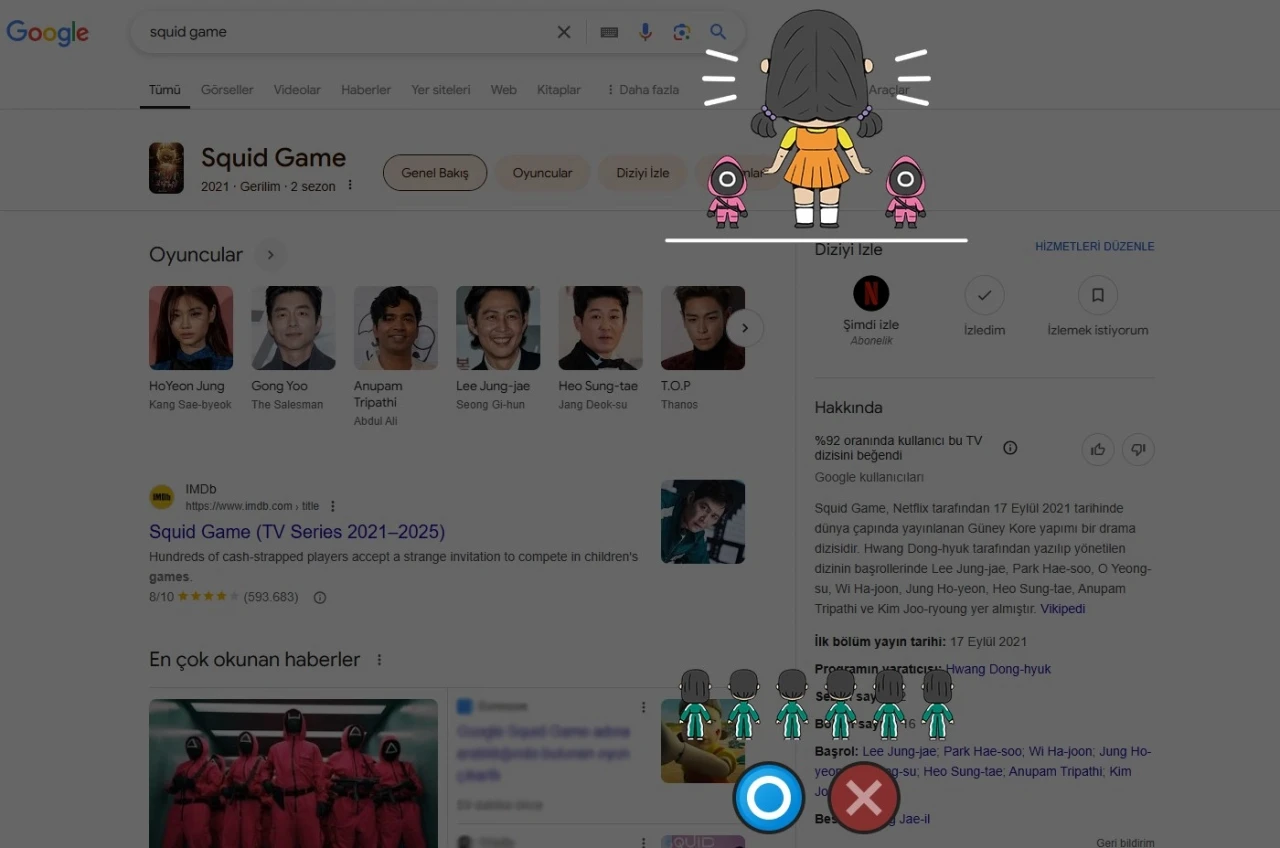1280x848 pixels.
Task: Open three-dot menu under Squid Game title
Action: (x=350, y=185)
